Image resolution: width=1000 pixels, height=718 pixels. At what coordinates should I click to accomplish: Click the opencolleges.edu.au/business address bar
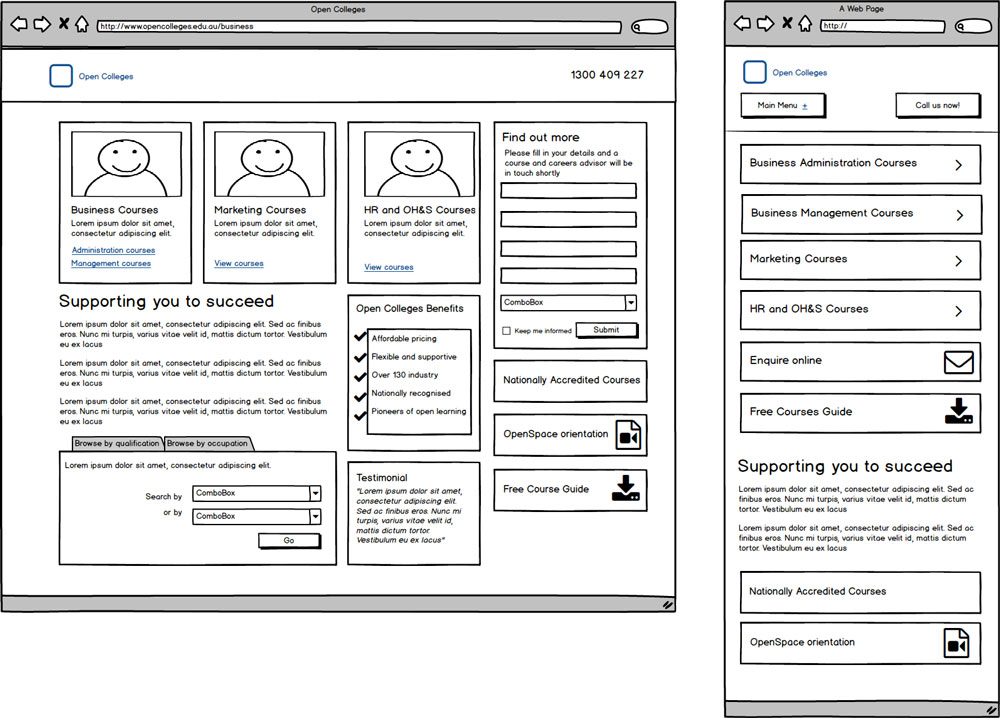click(x=359, y=27)
